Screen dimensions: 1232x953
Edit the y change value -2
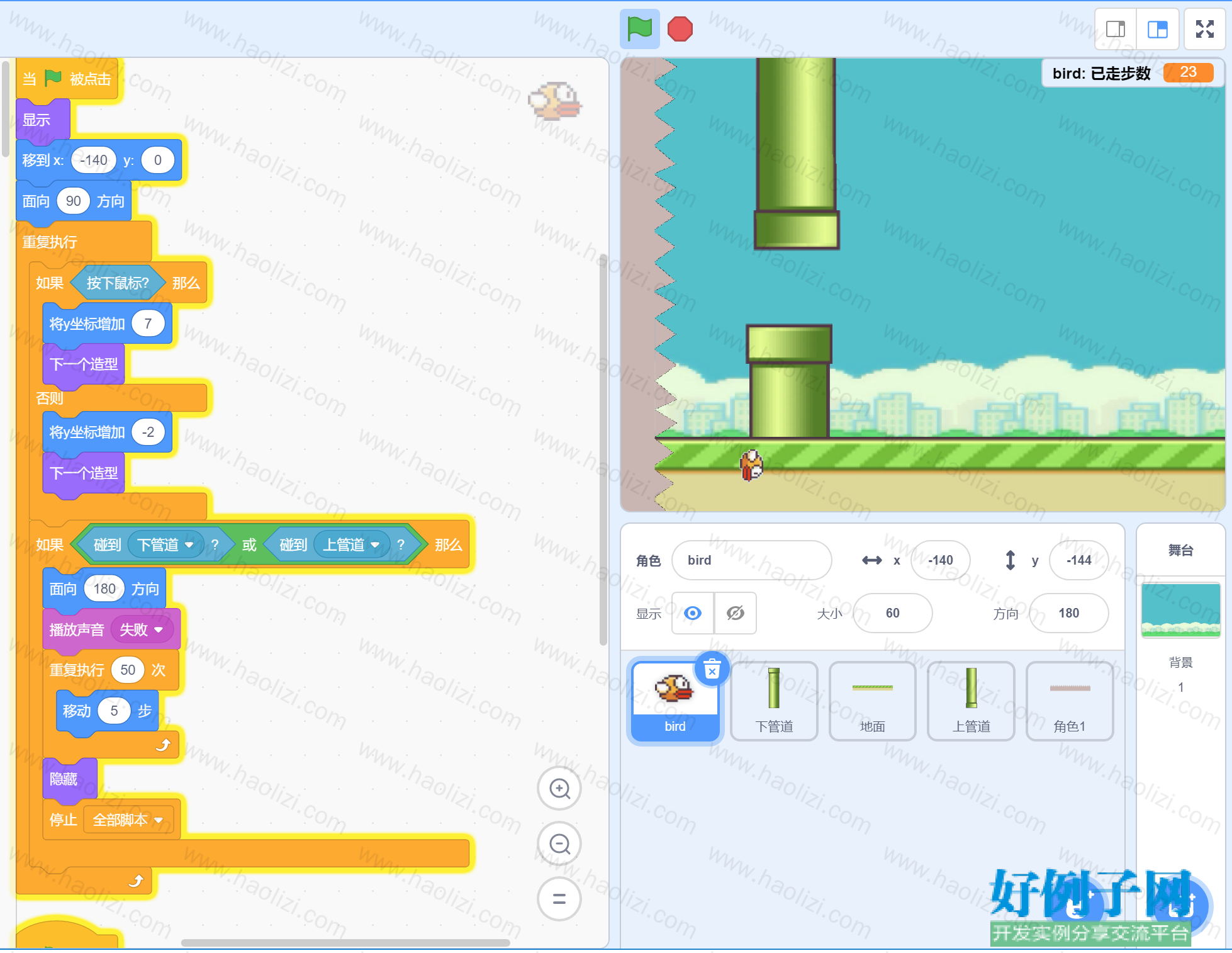pyautogui.click(x=148, y=432)
